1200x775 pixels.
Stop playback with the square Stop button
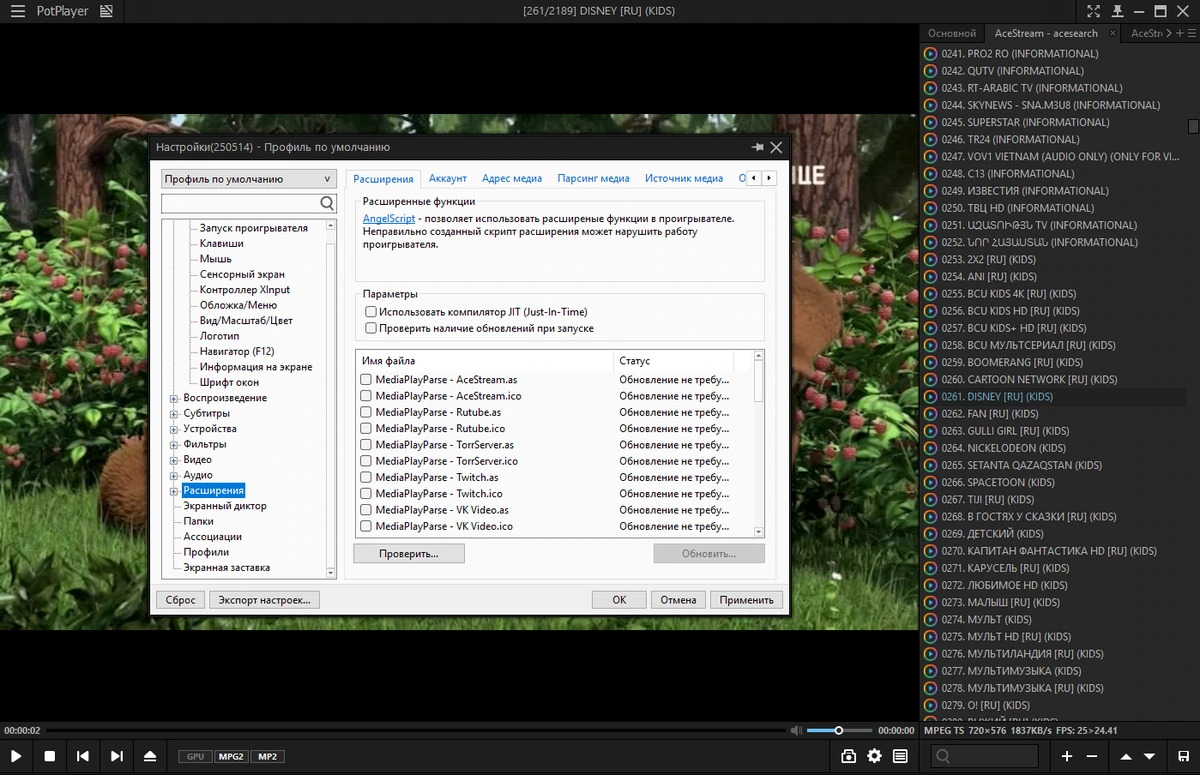coord(49,756)
